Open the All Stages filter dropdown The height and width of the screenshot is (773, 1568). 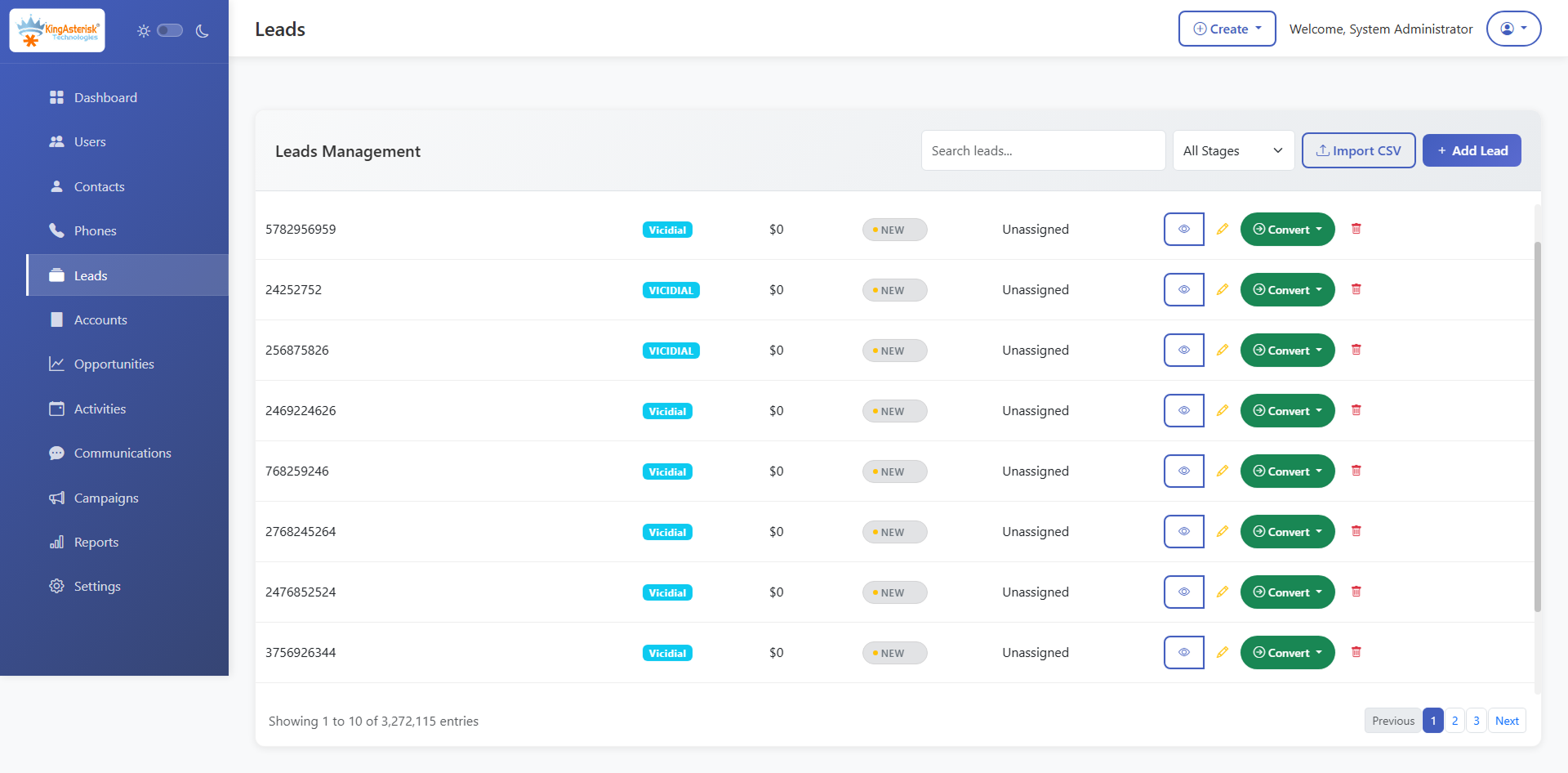[1232, 151]
